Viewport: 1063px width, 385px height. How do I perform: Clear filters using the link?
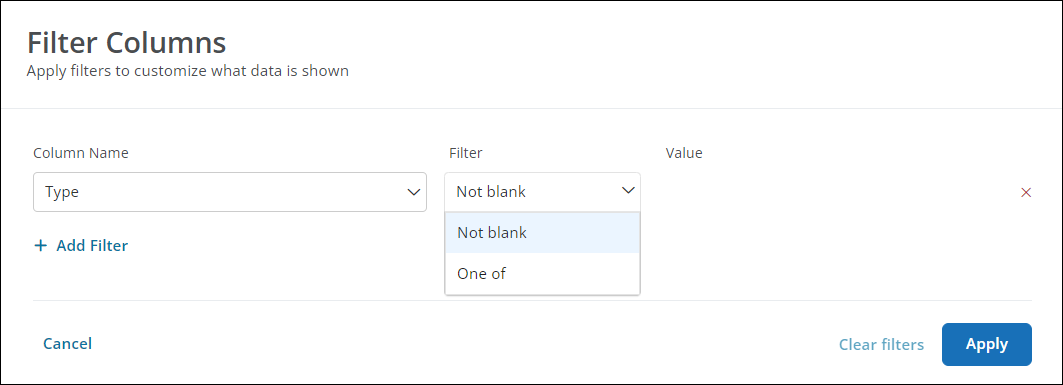[x=881, y=344]
